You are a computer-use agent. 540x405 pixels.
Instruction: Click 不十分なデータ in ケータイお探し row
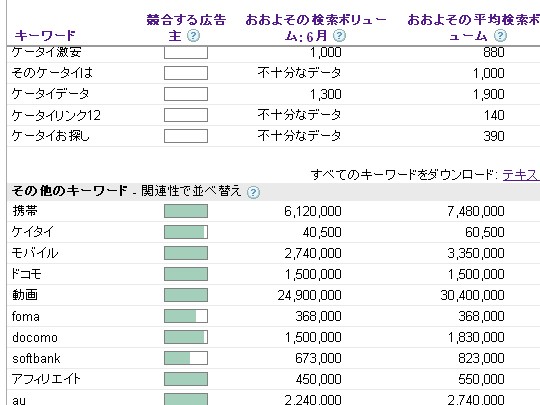[x=299, y=136]
